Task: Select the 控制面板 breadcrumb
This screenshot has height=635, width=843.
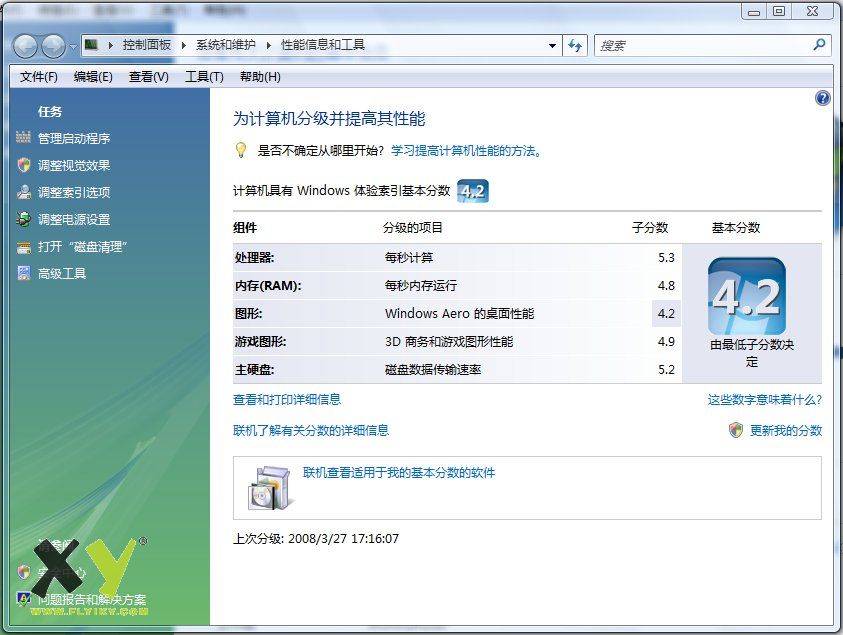Action: coord(146,45)
